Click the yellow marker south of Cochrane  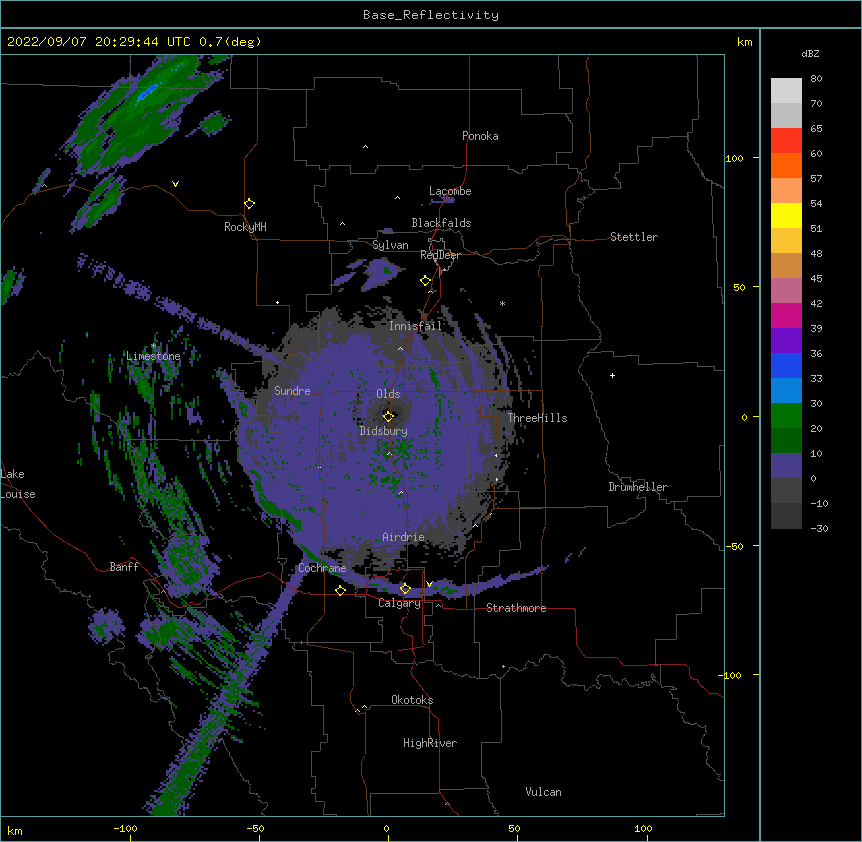coord(340,590)
